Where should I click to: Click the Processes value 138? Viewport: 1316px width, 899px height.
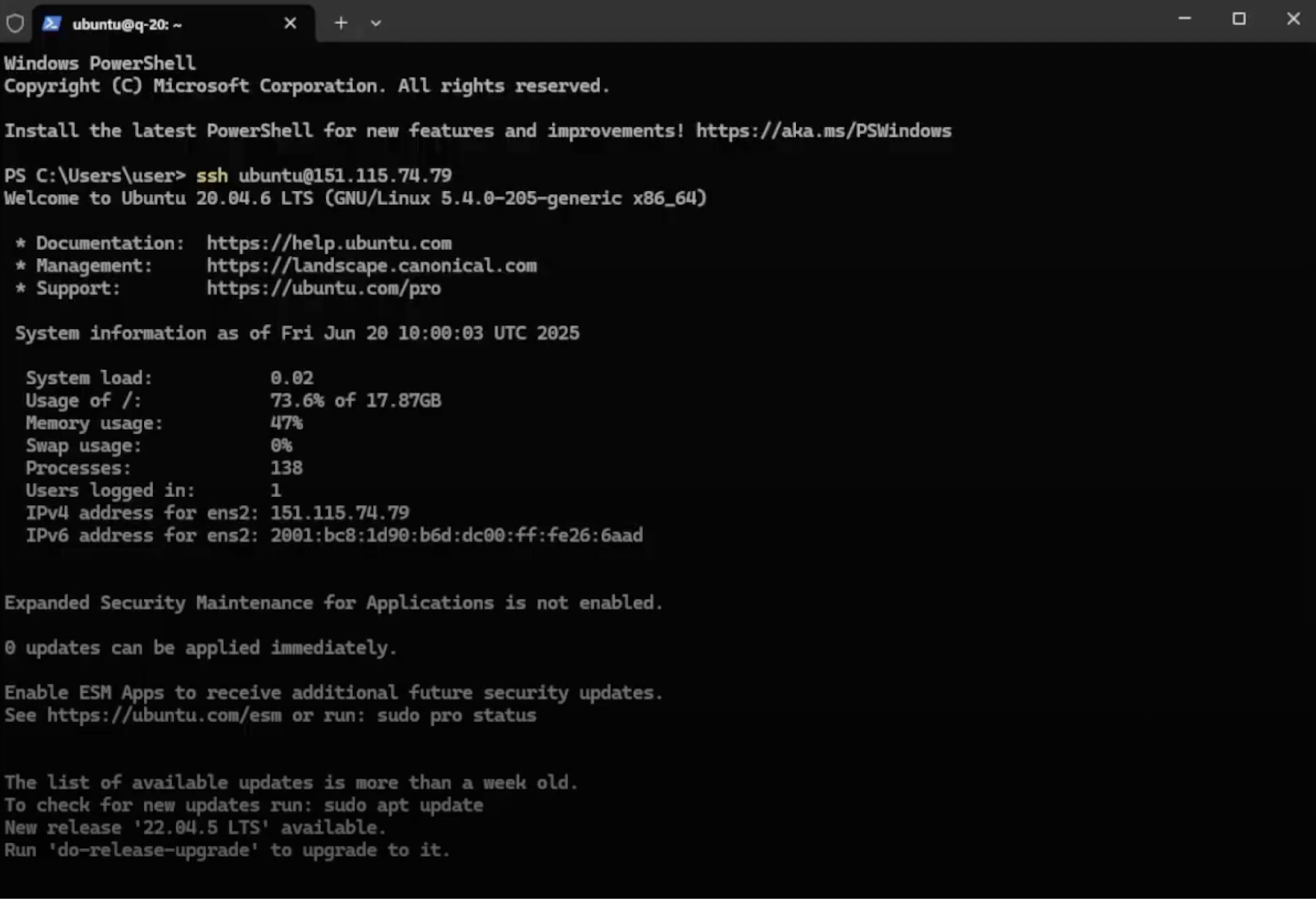click(x=286, y=468)
